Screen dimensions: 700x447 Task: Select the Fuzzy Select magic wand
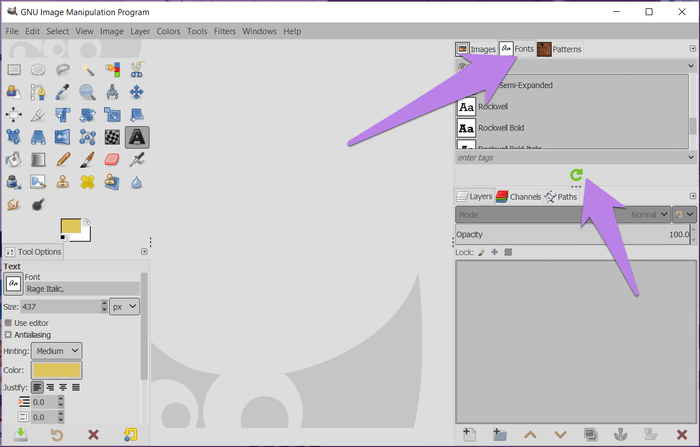point(87,69)
